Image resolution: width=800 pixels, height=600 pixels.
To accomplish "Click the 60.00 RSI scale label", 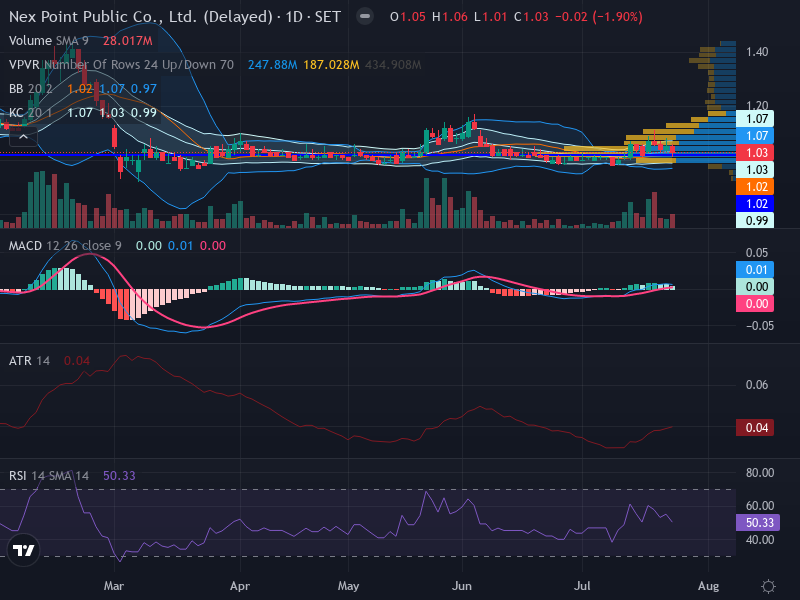I will (x=760, y=506).
